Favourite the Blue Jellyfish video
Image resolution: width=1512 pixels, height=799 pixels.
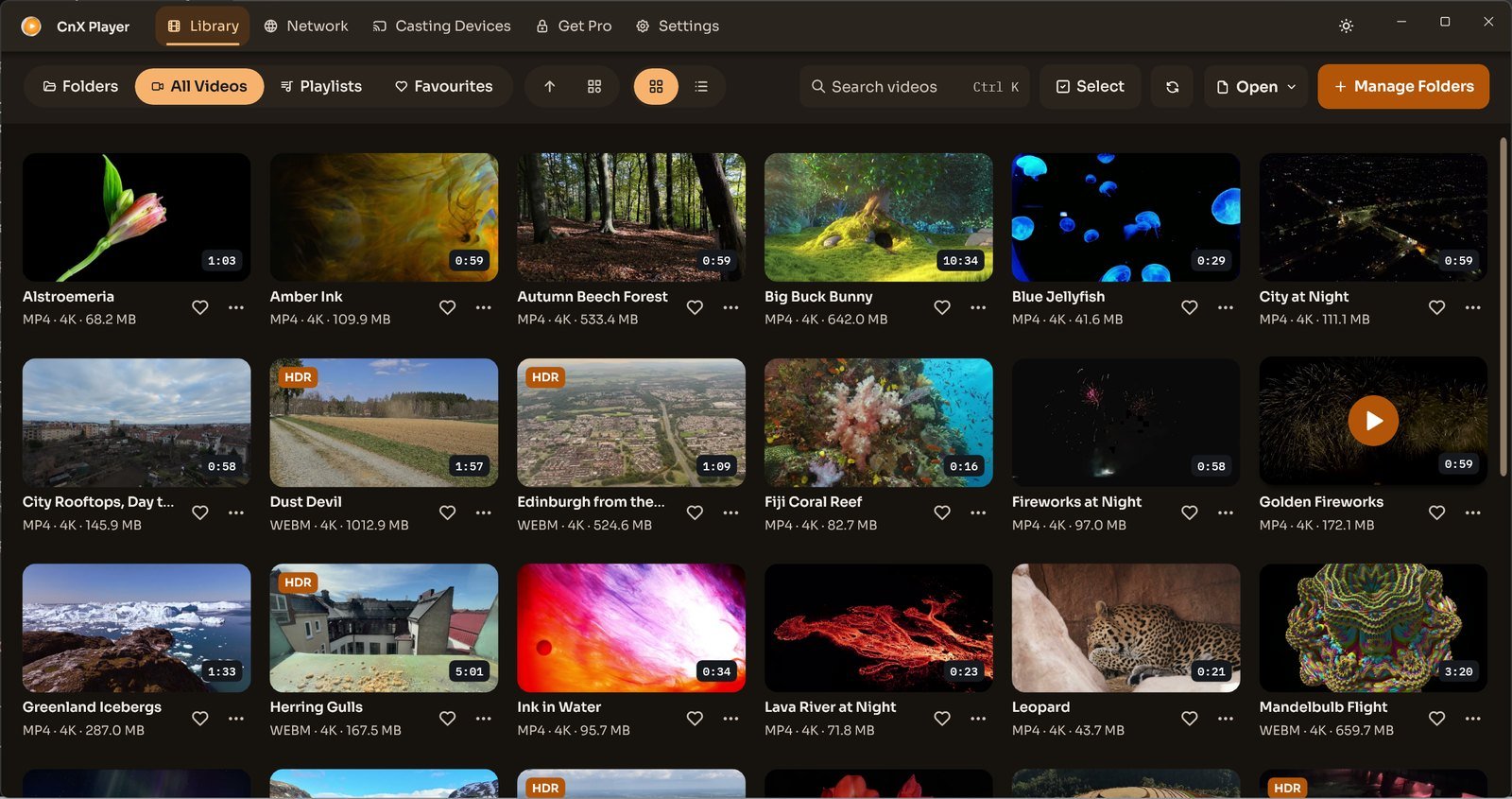1190,307
